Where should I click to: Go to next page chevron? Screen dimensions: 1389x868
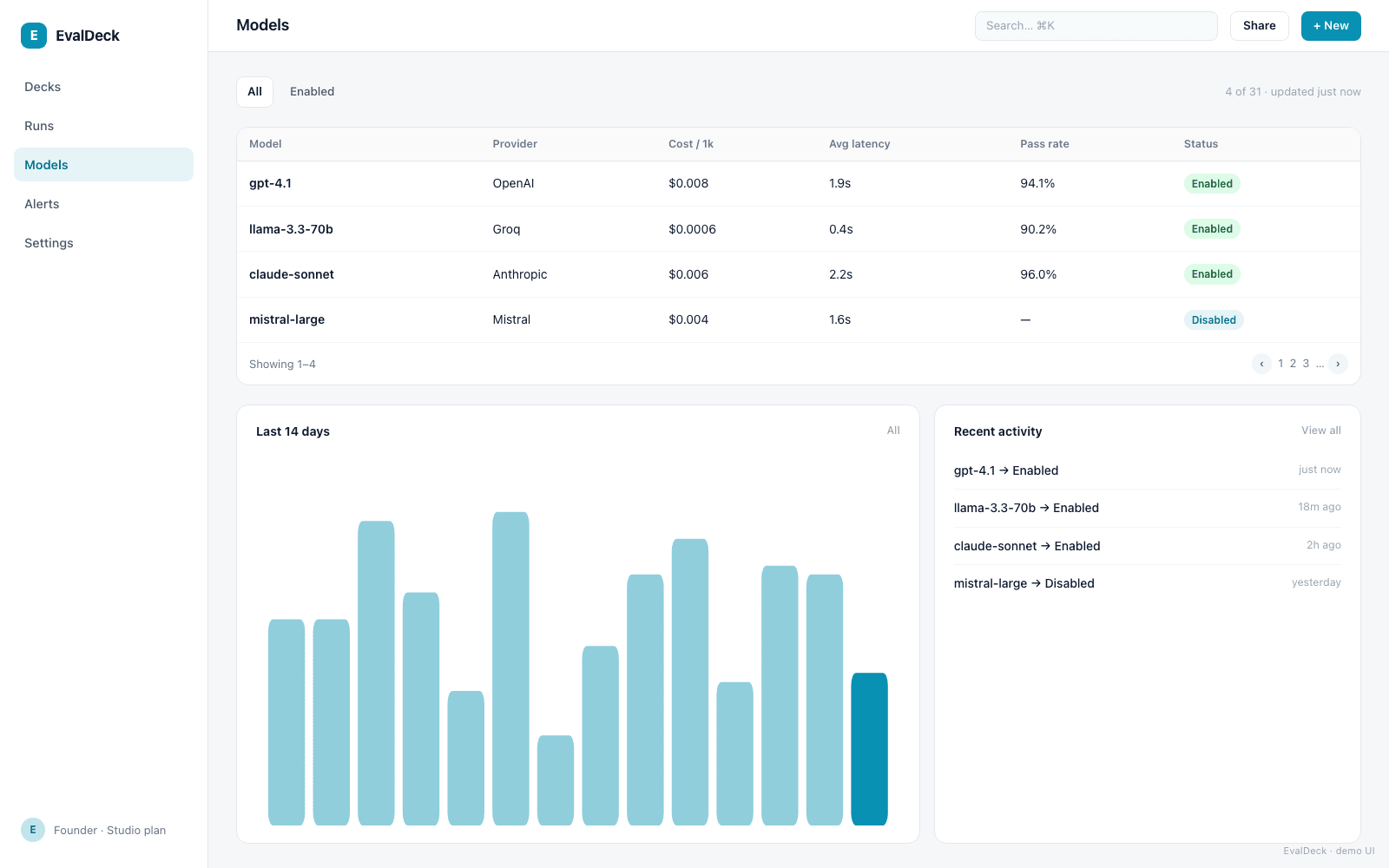pyautogui.click(x=1338, y=364)
